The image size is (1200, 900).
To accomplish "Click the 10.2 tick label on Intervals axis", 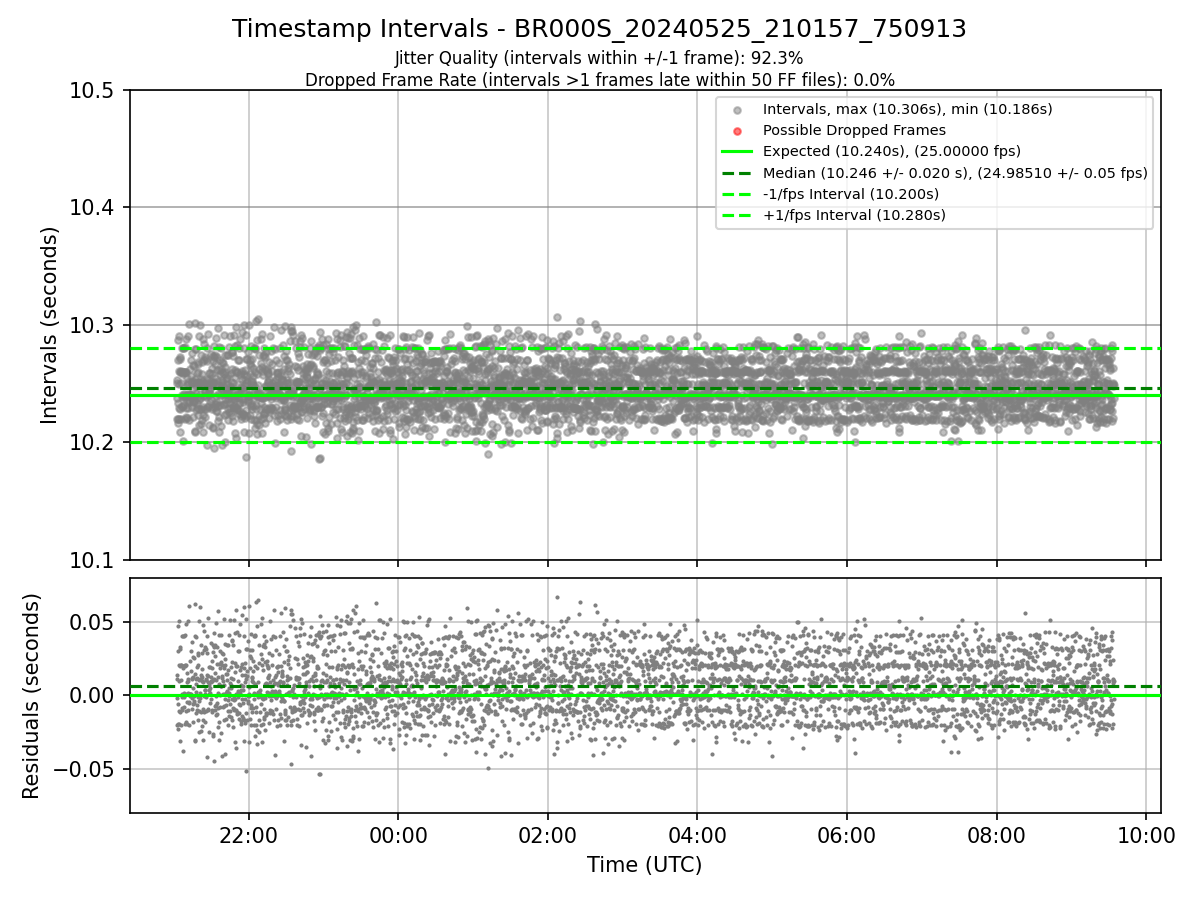I will pyautogui.click(x=93, y=443).
